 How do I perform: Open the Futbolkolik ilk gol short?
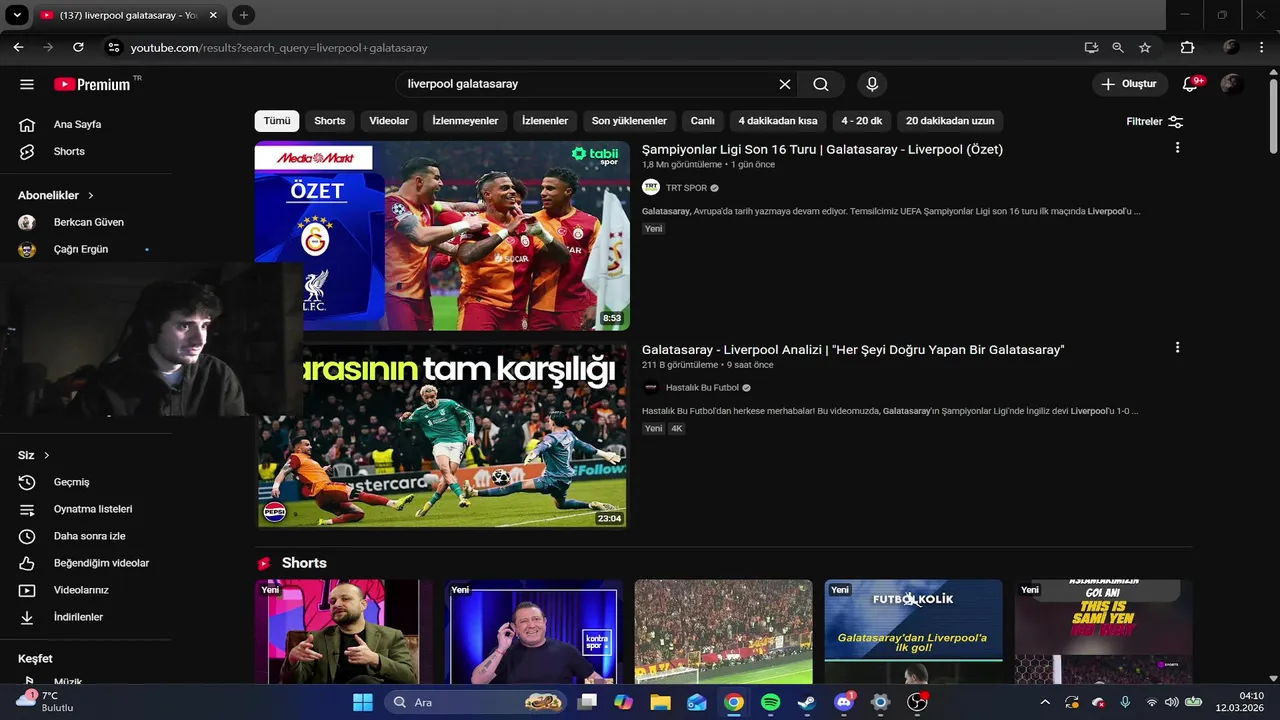(913, 632)
